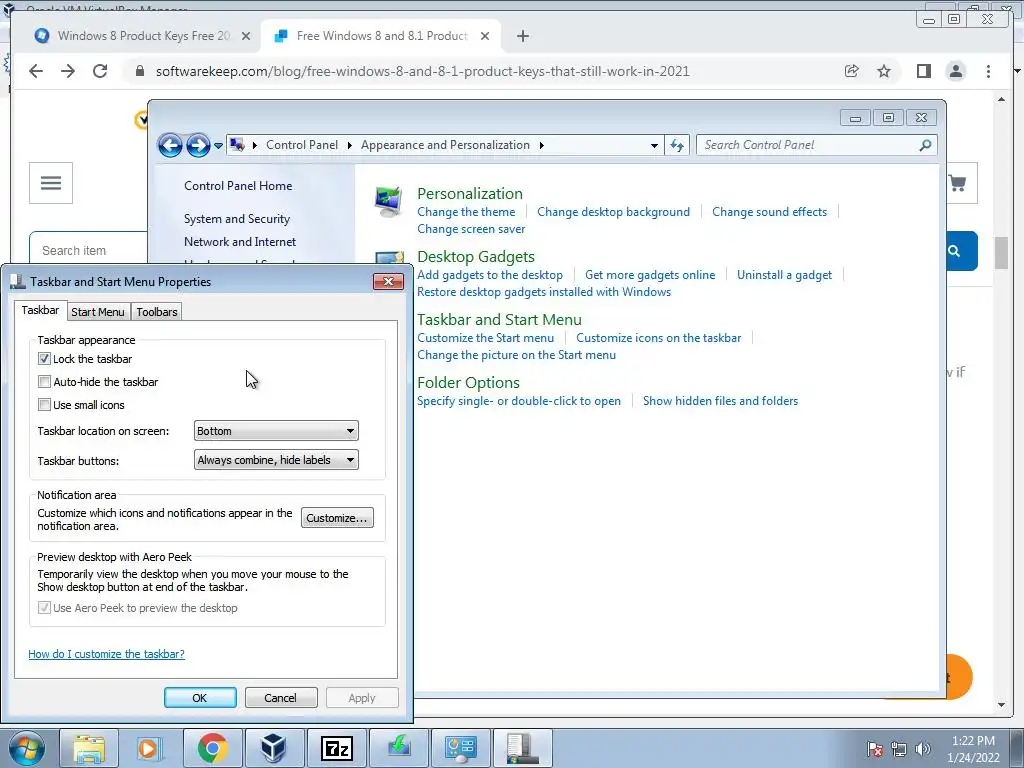Click the volume speaker tray icon
The image size is (1024, 768).
coord(923,749)
